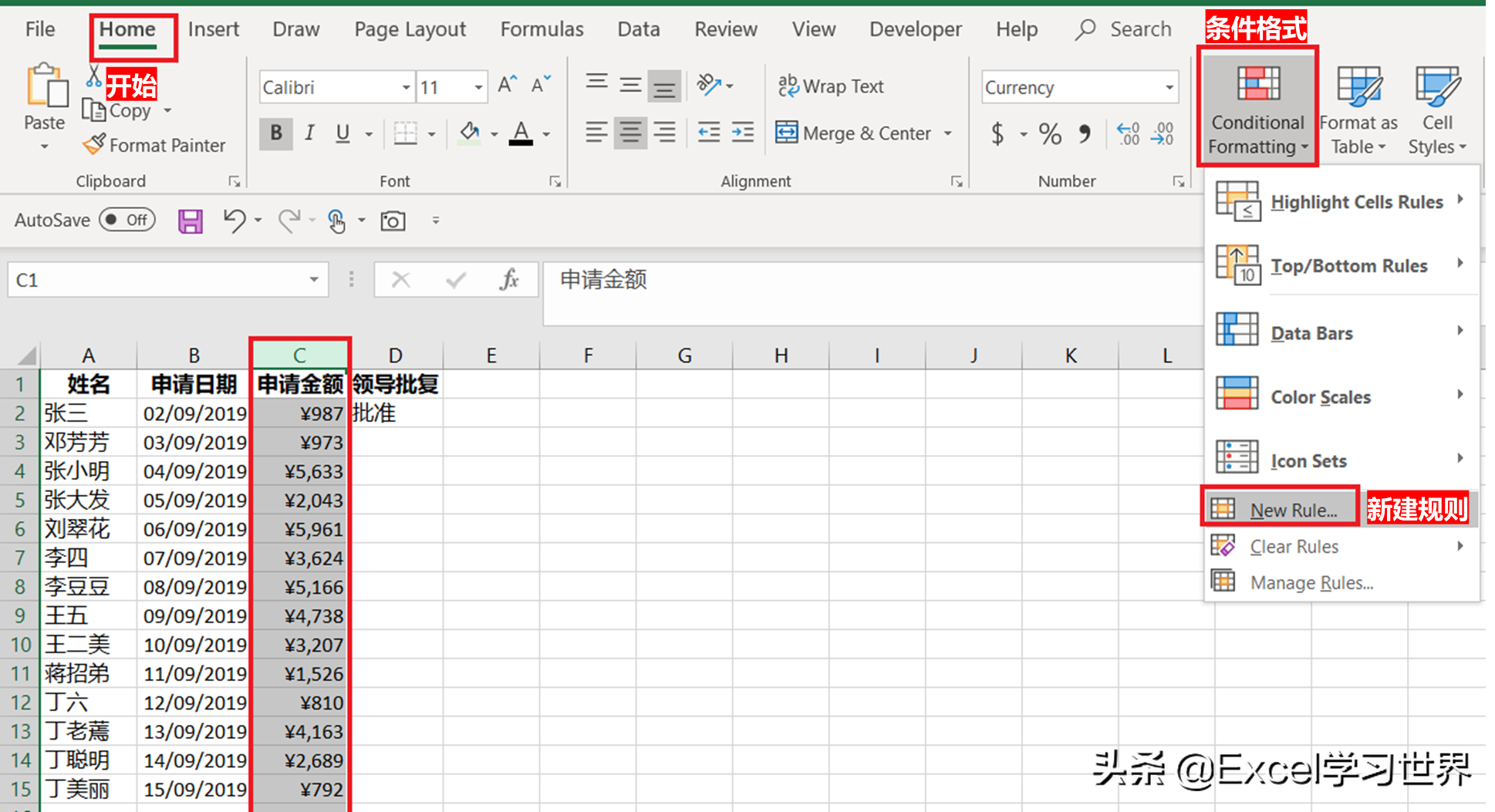Open the Cell Styles gallery
The height and width of the screenshot is (812, 1495).
click(1437, 110)
